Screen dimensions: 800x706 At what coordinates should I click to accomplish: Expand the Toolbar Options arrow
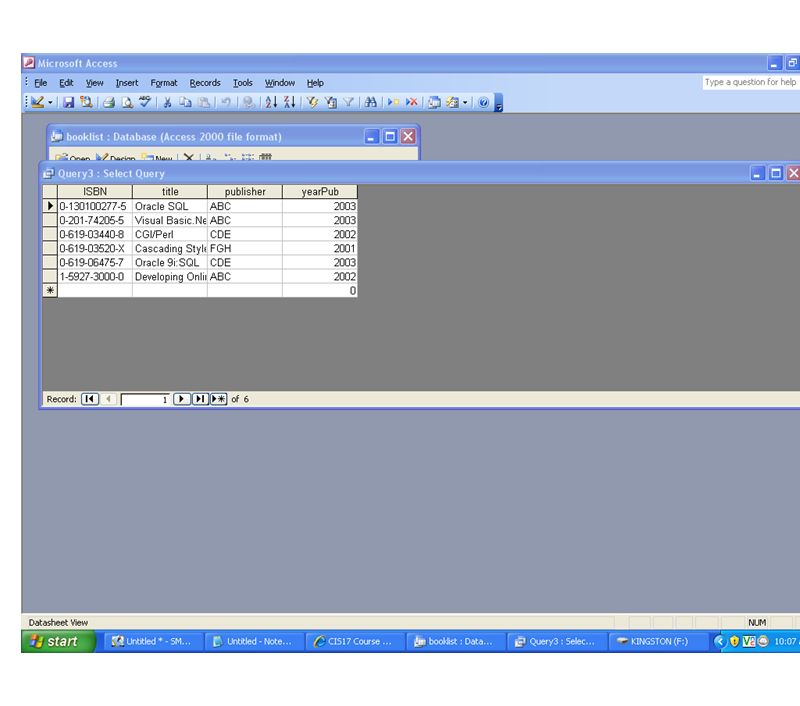498,103
